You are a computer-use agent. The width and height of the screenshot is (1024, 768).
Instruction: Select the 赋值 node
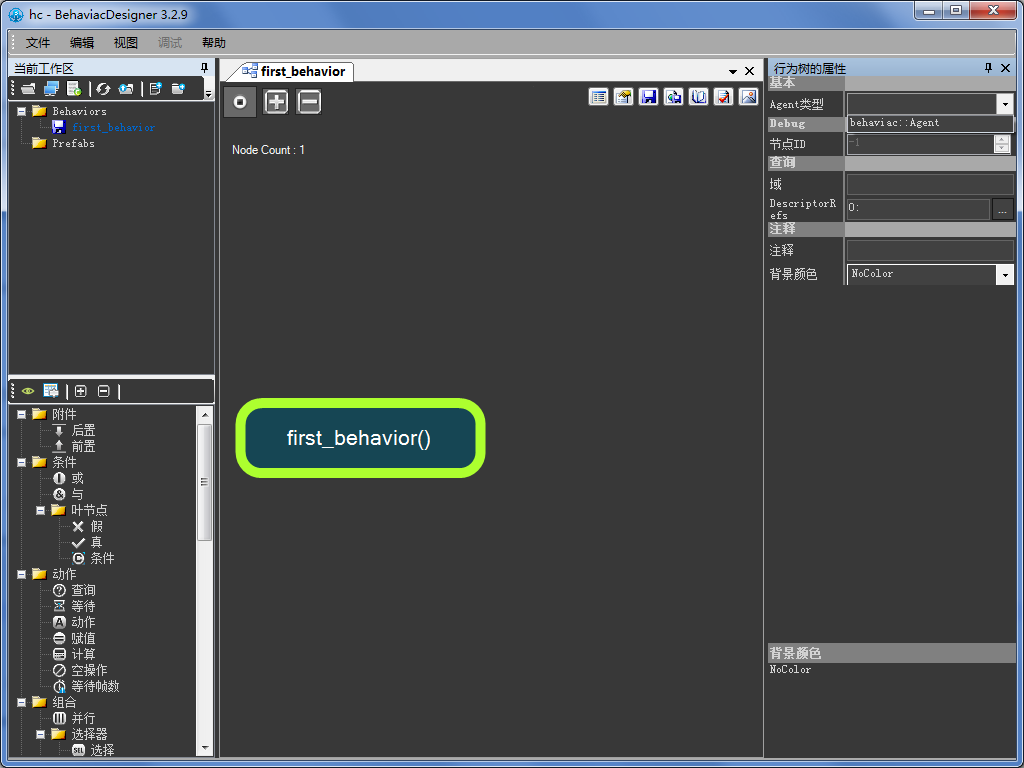[x=83, y=638]
